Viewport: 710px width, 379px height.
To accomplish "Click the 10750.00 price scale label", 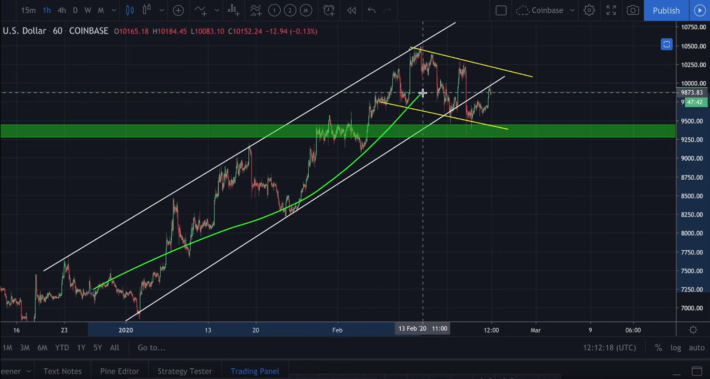I will click(693, 28).
